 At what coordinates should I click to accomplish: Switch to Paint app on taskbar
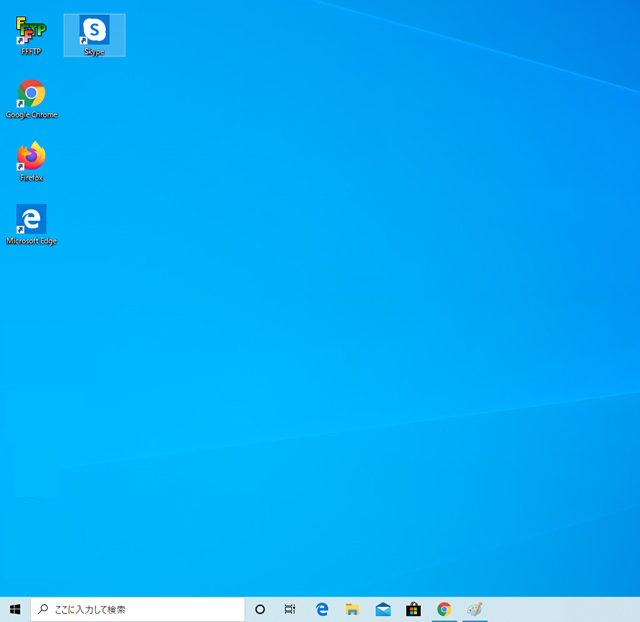click(x=475, y=609)
